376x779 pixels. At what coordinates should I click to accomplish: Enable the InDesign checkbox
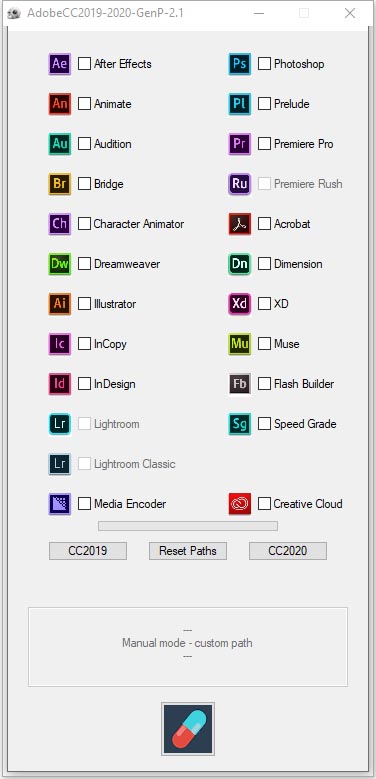[85, 384]
